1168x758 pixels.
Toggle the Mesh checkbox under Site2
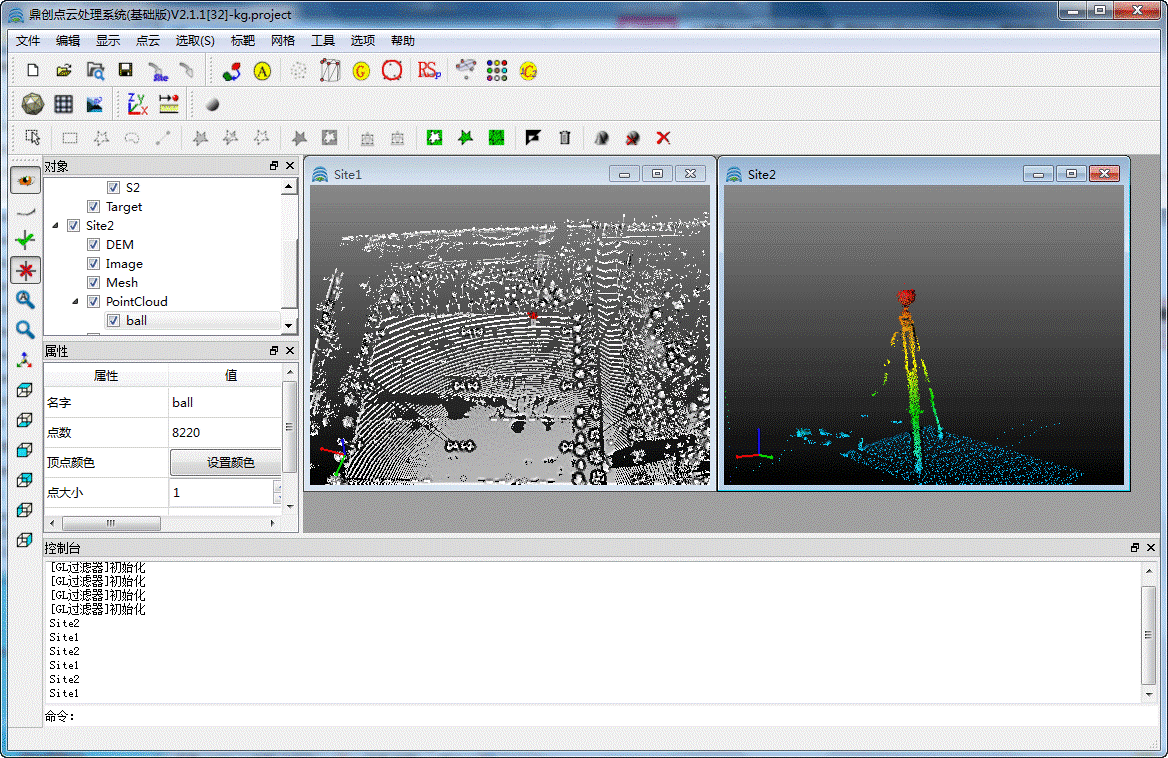94,283
